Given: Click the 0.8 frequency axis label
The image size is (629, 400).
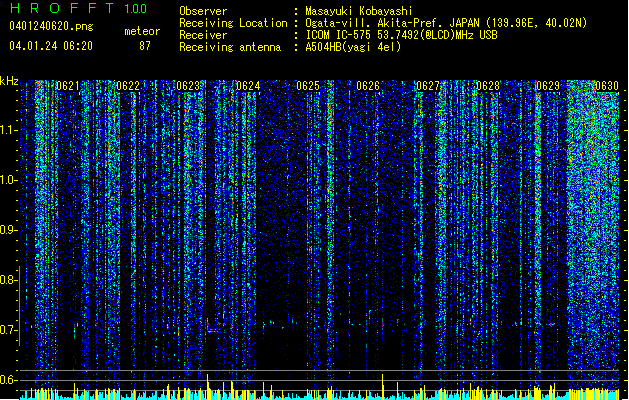Looking at the screenshot, I should (8, 280).
